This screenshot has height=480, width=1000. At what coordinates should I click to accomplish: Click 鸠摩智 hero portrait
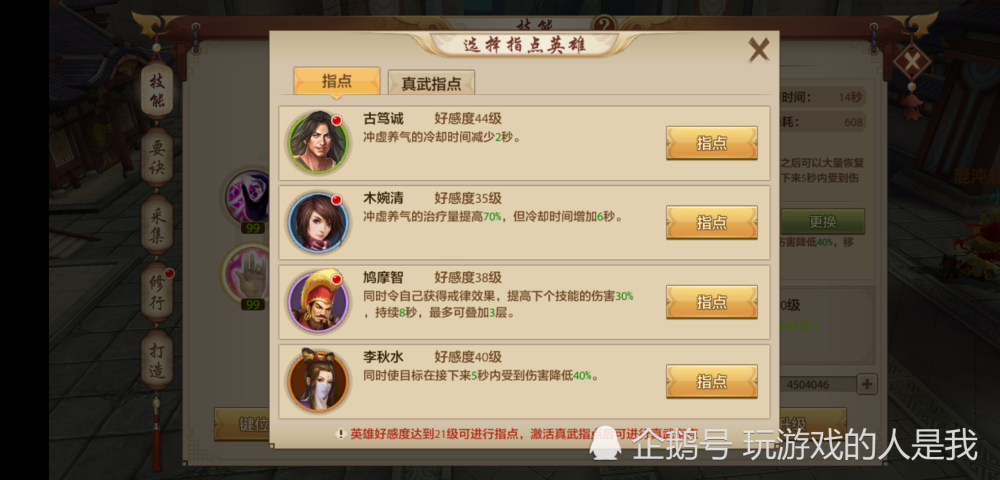pos(318,301)
